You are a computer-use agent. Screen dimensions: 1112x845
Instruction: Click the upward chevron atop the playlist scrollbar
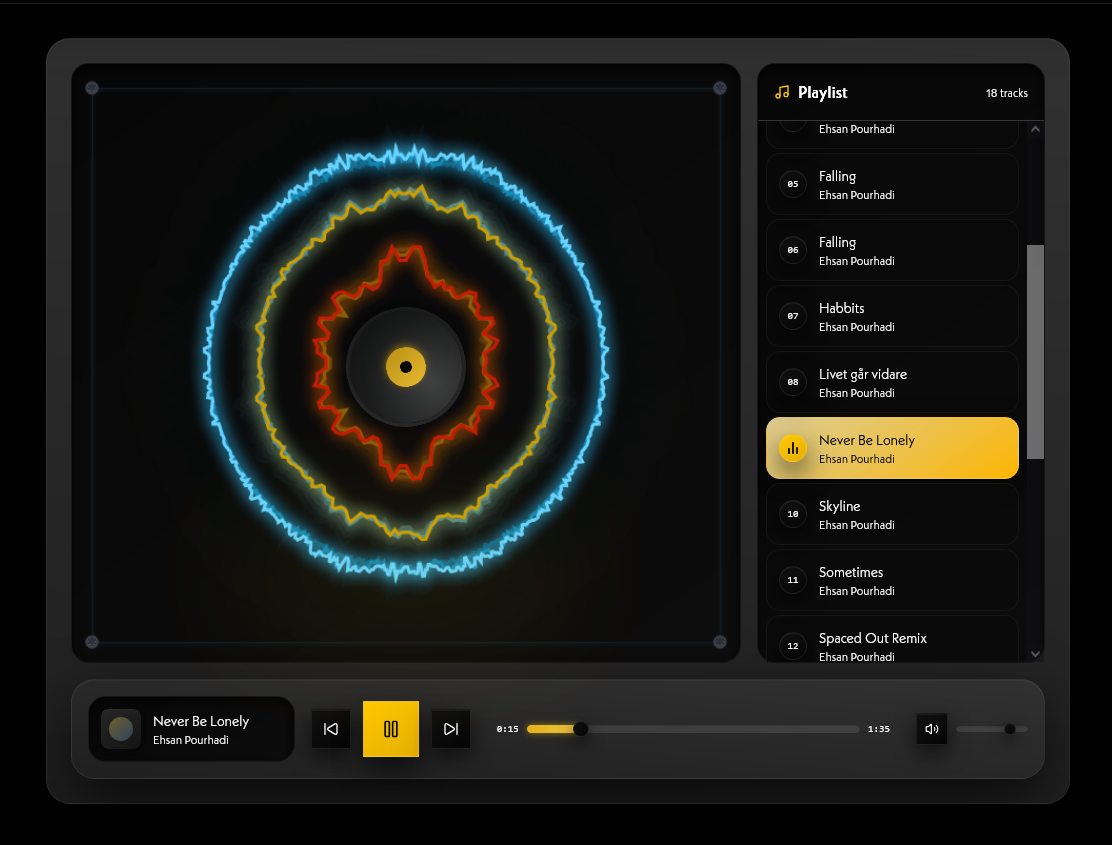(x=1036, y=128)
